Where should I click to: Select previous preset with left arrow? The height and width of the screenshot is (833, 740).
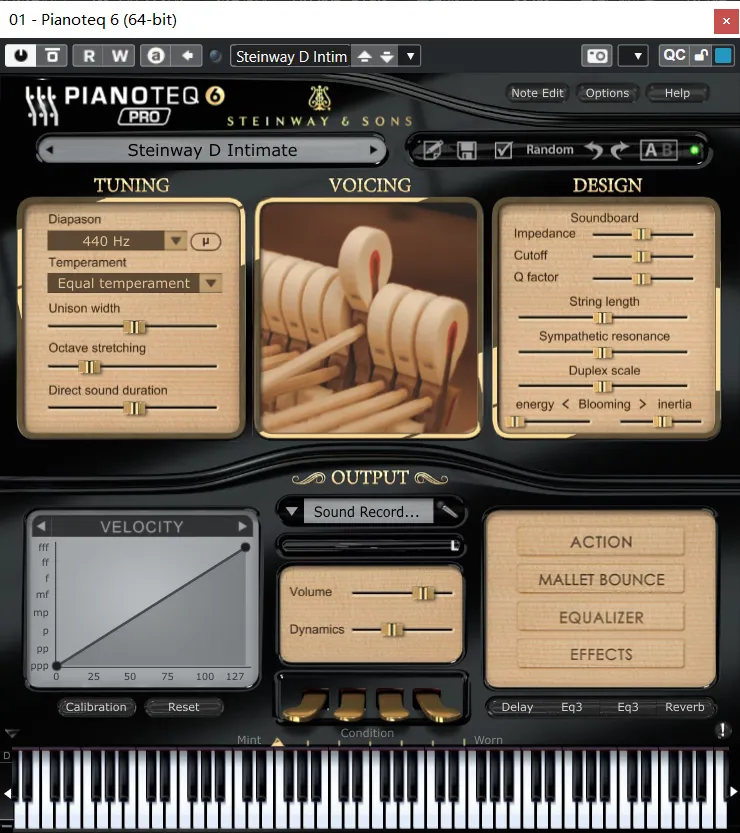[50, 150]
